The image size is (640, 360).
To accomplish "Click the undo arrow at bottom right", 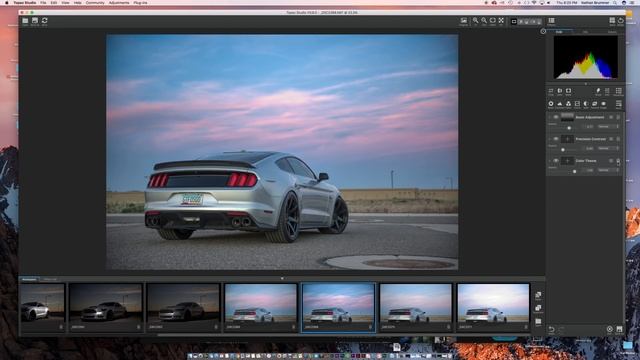I will click(x=551, y=329).
